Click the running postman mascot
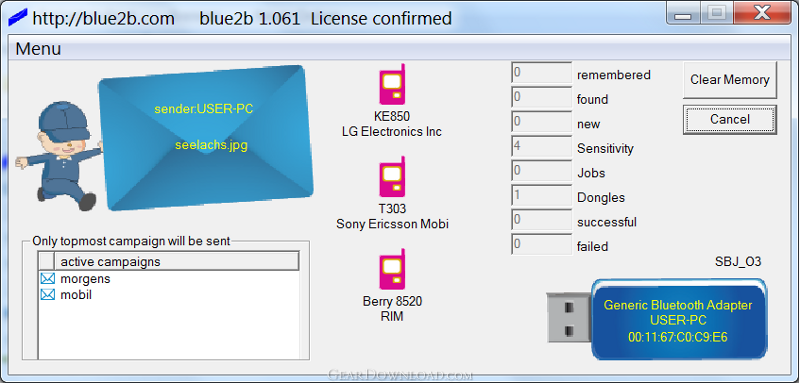 tap(59, 156)
